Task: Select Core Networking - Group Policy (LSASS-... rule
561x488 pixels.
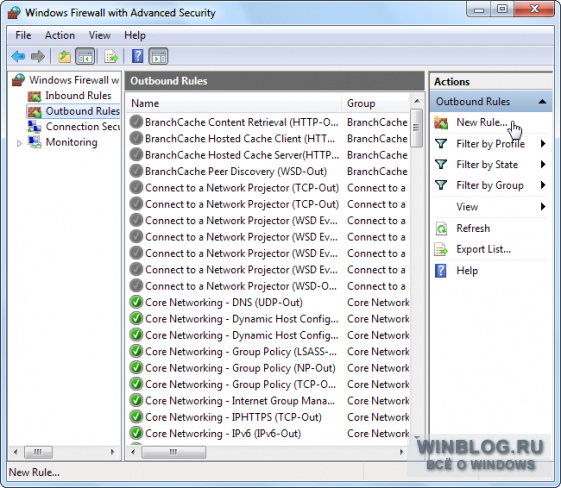Action: coord(241,352)
